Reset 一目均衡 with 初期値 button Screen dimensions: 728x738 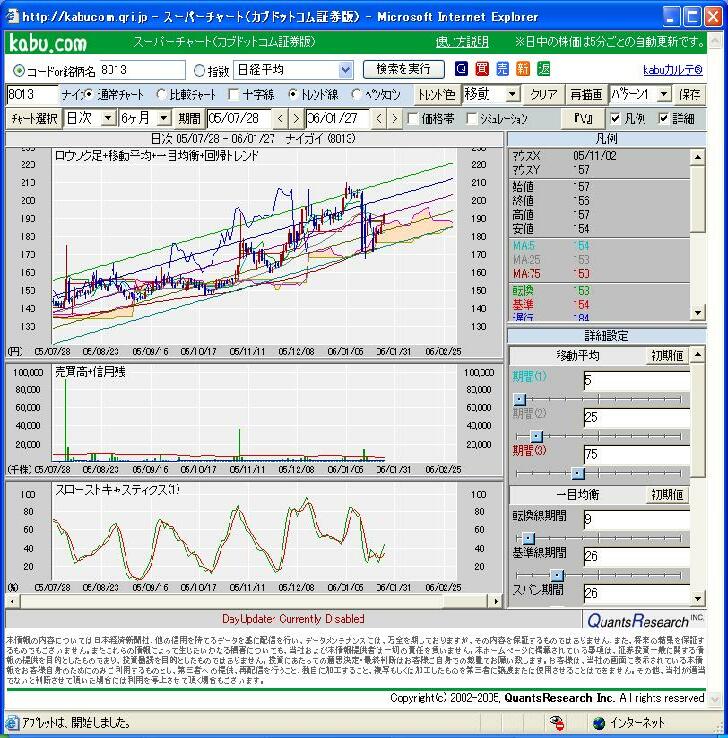667,495
